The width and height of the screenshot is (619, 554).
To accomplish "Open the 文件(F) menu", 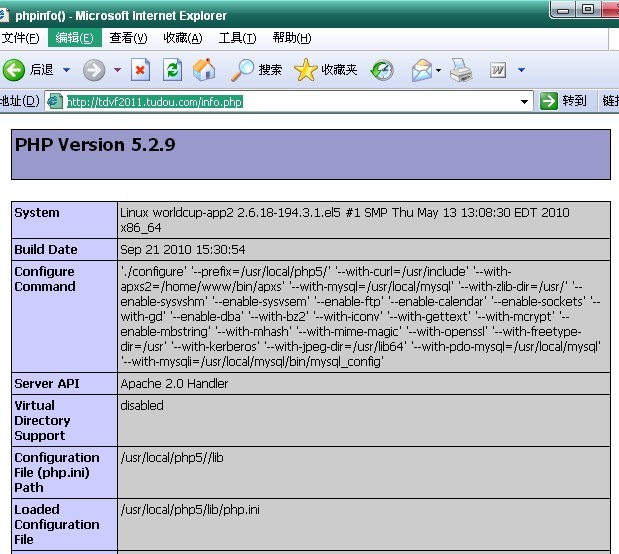I will coord(21,38).
